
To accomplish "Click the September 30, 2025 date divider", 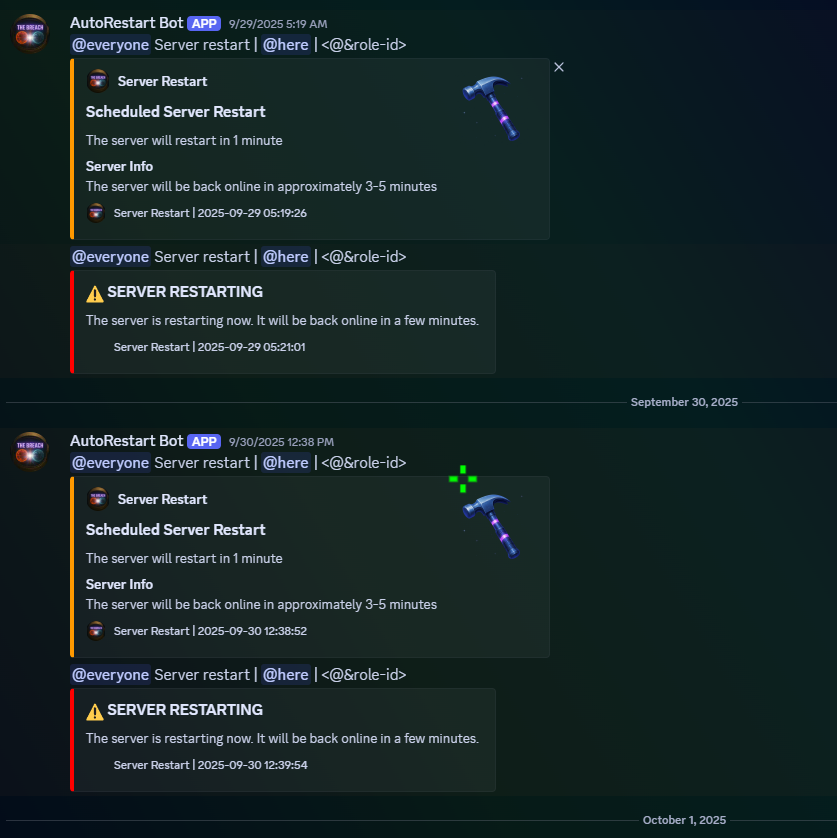I will point(684,402).
